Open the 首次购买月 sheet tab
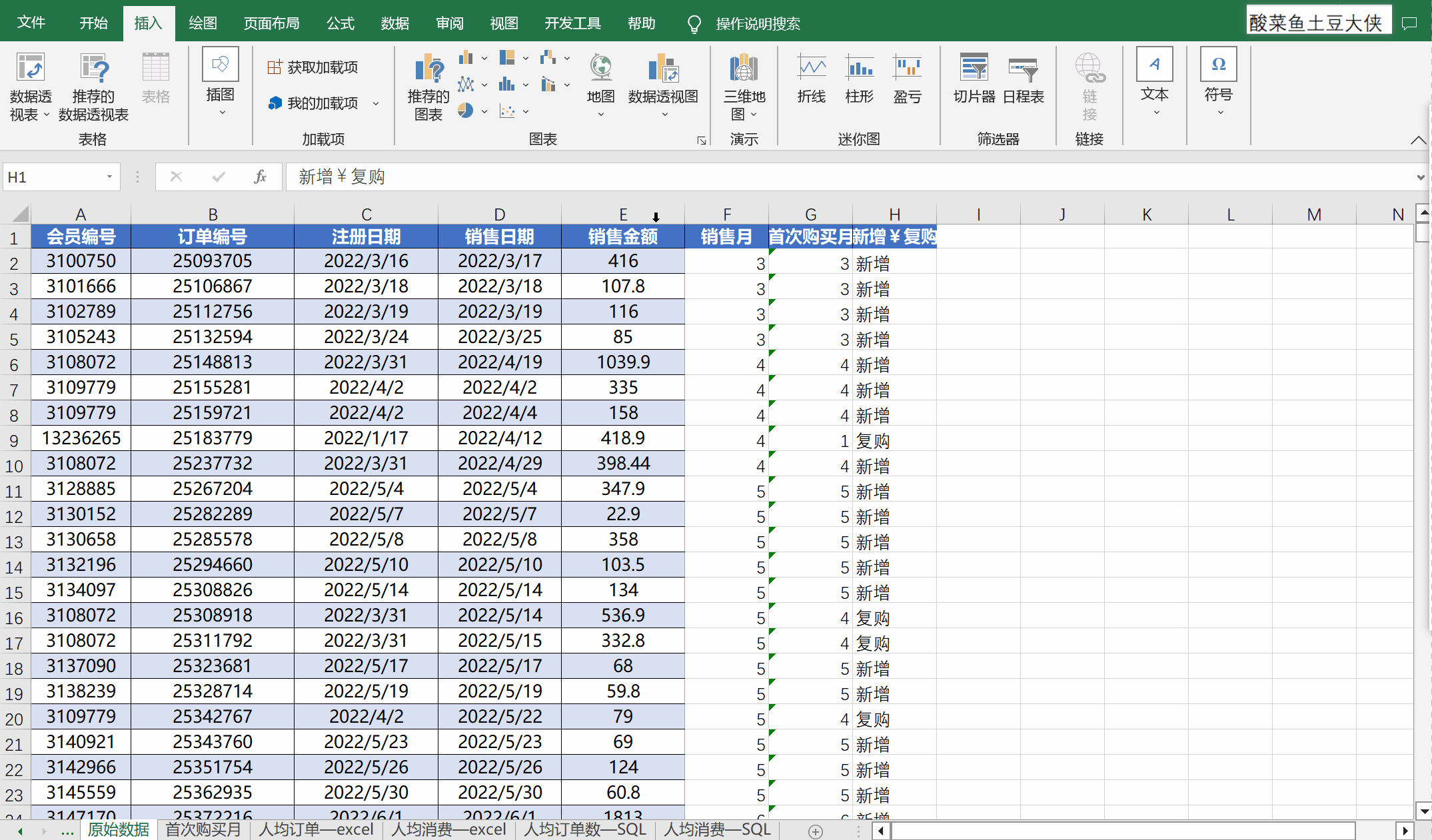Screen dimensions: 1432x840 click(x=203, y=829)
